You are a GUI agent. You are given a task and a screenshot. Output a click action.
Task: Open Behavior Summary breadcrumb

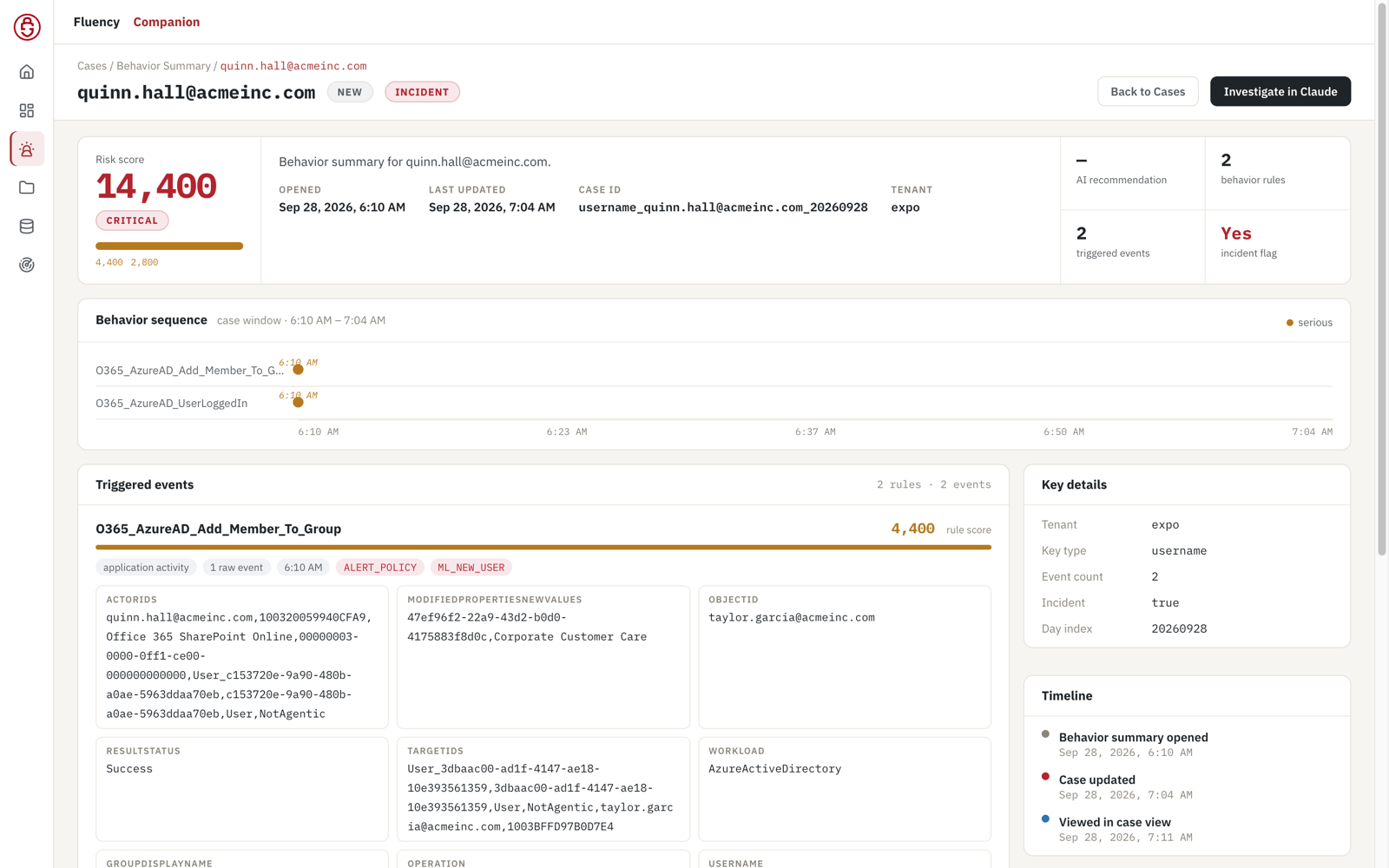[163, 66]
